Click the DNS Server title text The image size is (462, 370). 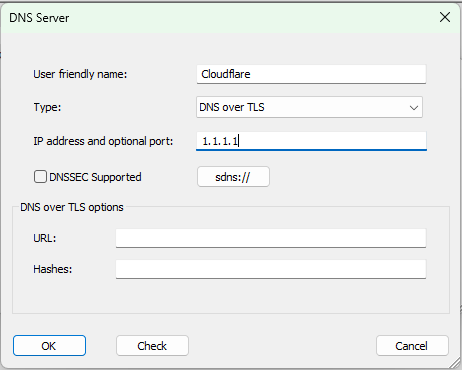pos(39,18)
